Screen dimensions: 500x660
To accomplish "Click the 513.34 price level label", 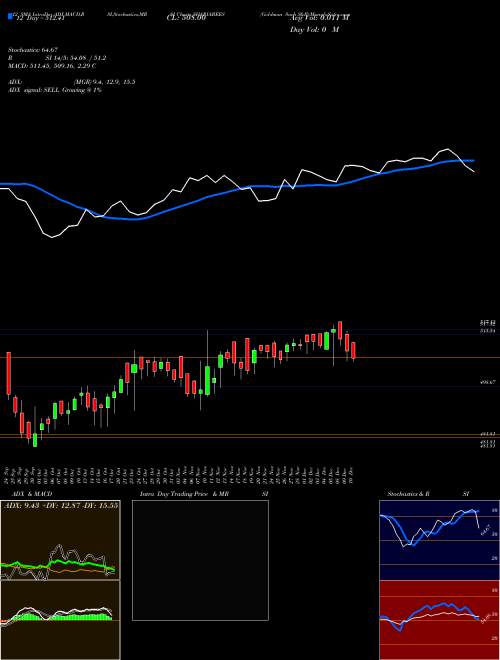I will [488, 331].
